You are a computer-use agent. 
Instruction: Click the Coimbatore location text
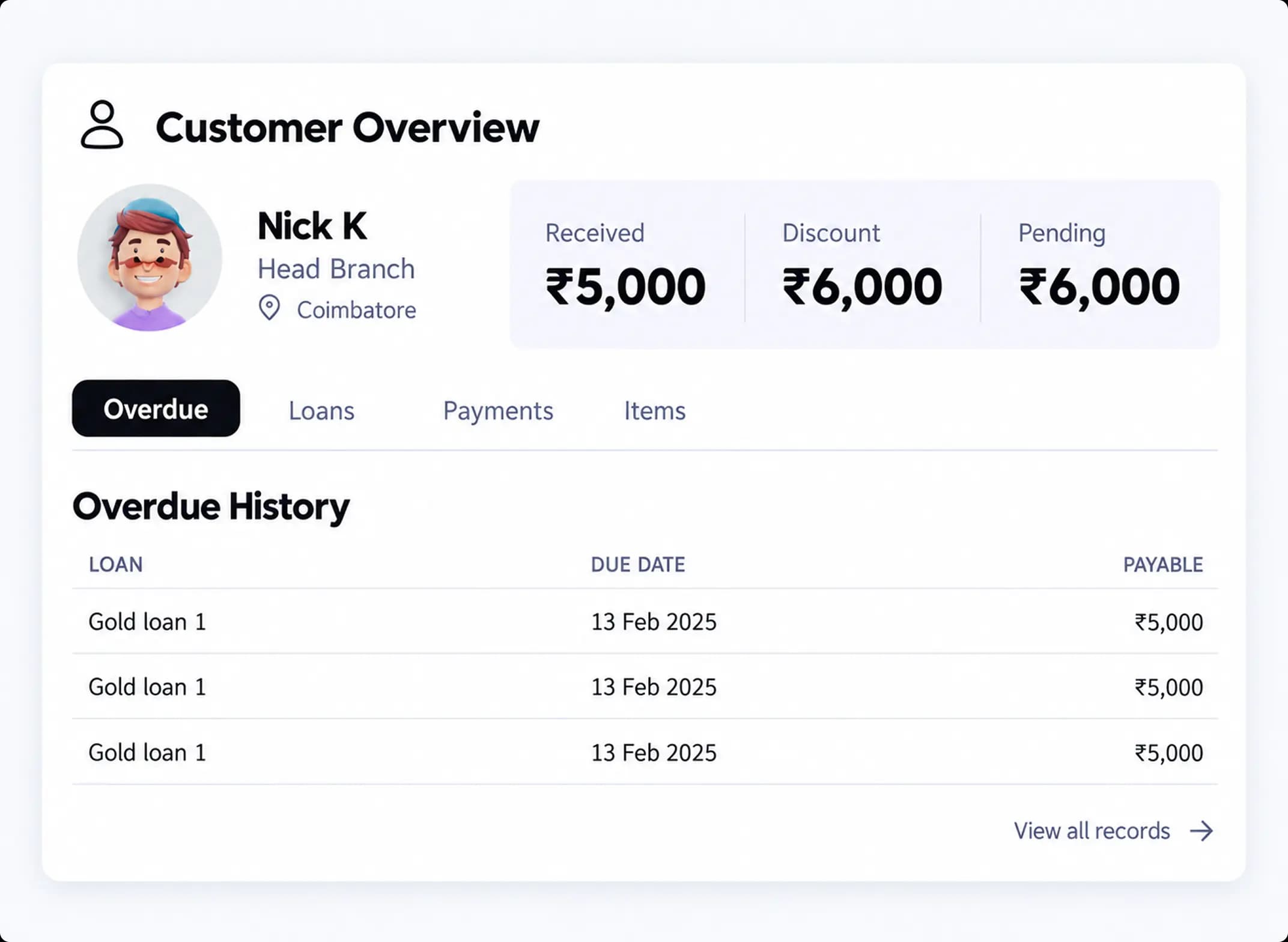tap(356, 310)
